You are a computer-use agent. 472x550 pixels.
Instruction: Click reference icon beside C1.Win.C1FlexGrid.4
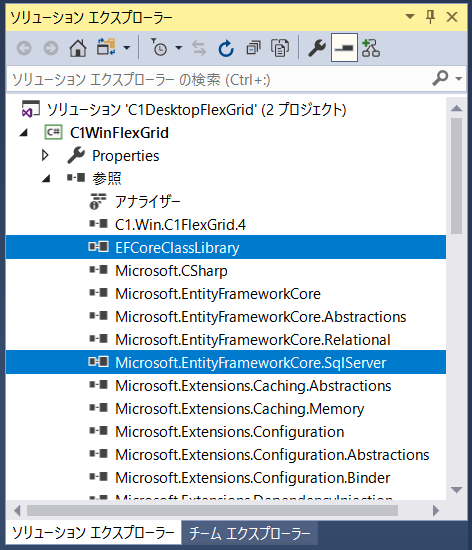pos(99,223)
